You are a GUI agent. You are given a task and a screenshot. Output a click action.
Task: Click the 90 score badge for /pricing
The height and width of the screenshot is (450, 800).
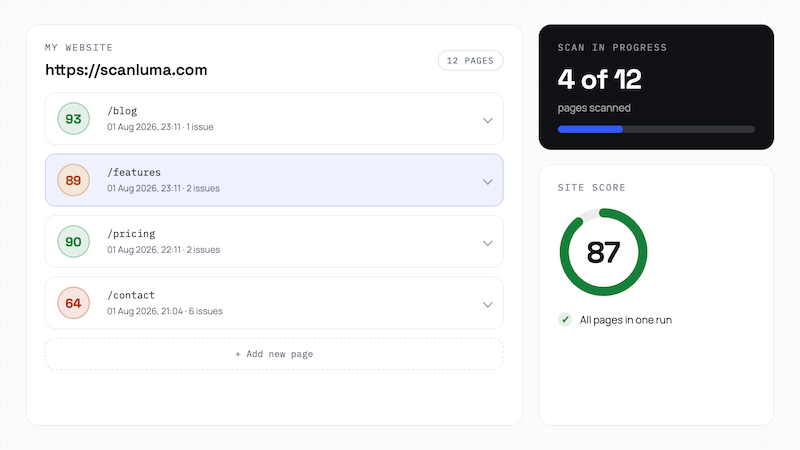(x=73, y=241)
